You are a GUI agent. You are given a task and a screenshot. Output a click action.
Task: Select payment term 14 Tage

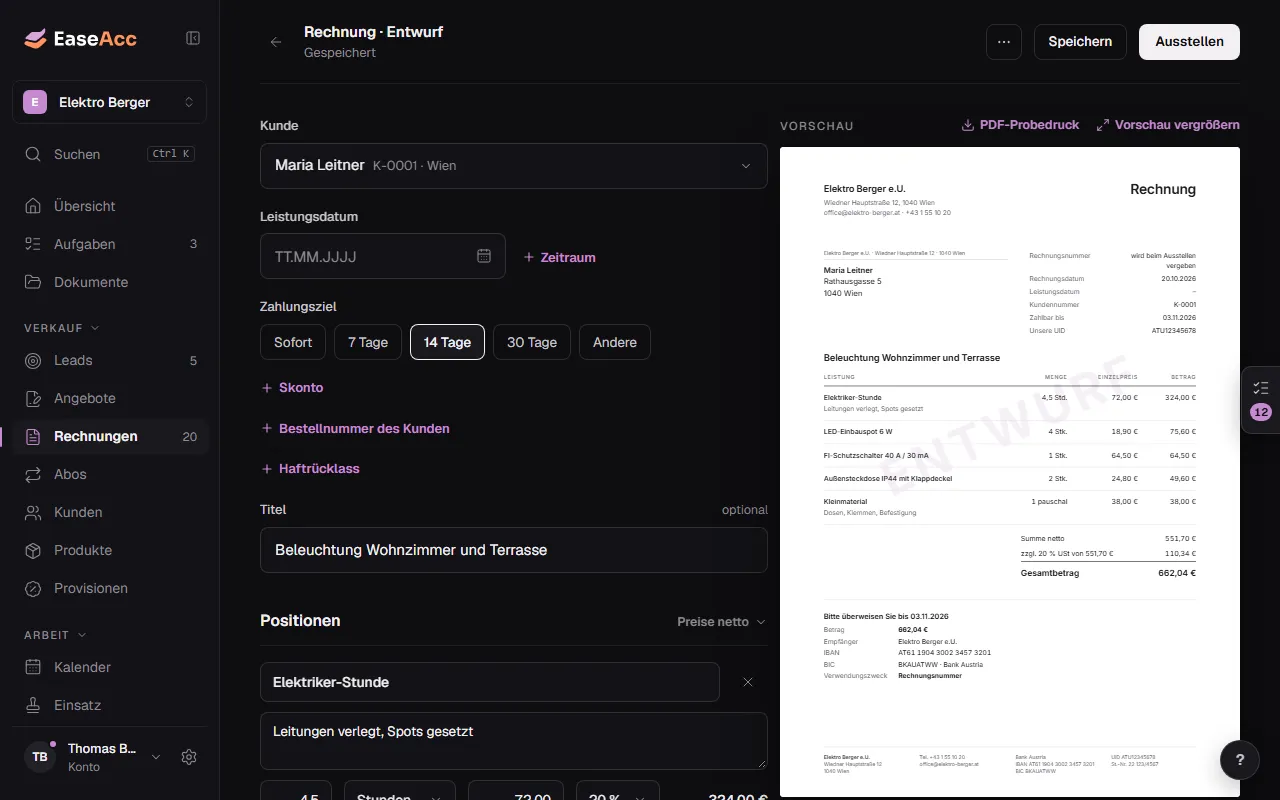447,342
